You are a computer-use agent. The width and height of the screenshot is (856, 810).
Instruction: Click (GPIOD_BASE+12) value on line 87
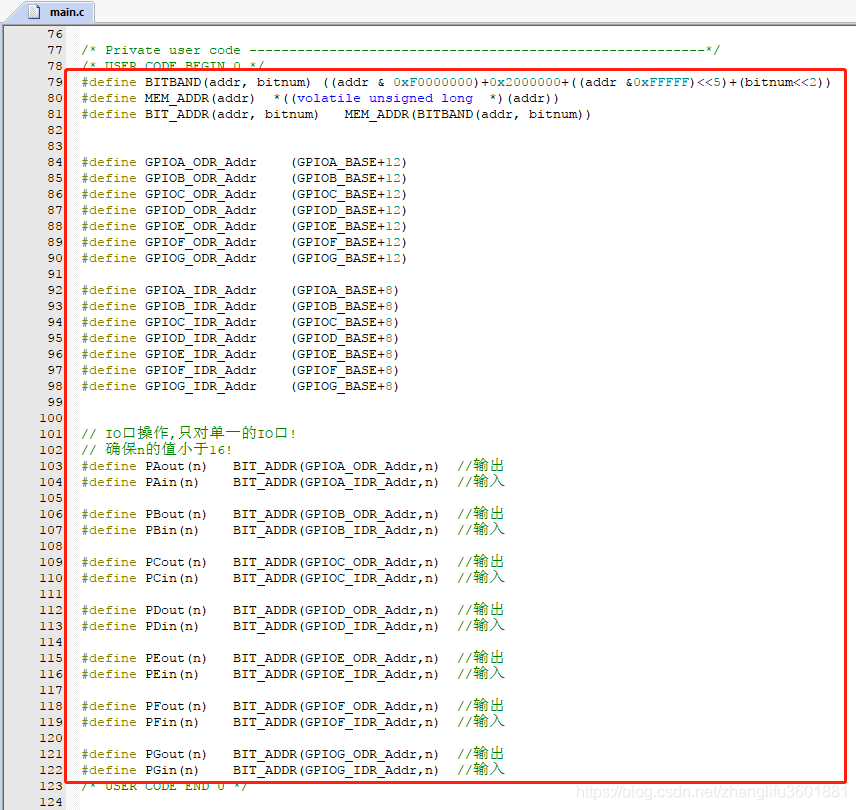349,210
